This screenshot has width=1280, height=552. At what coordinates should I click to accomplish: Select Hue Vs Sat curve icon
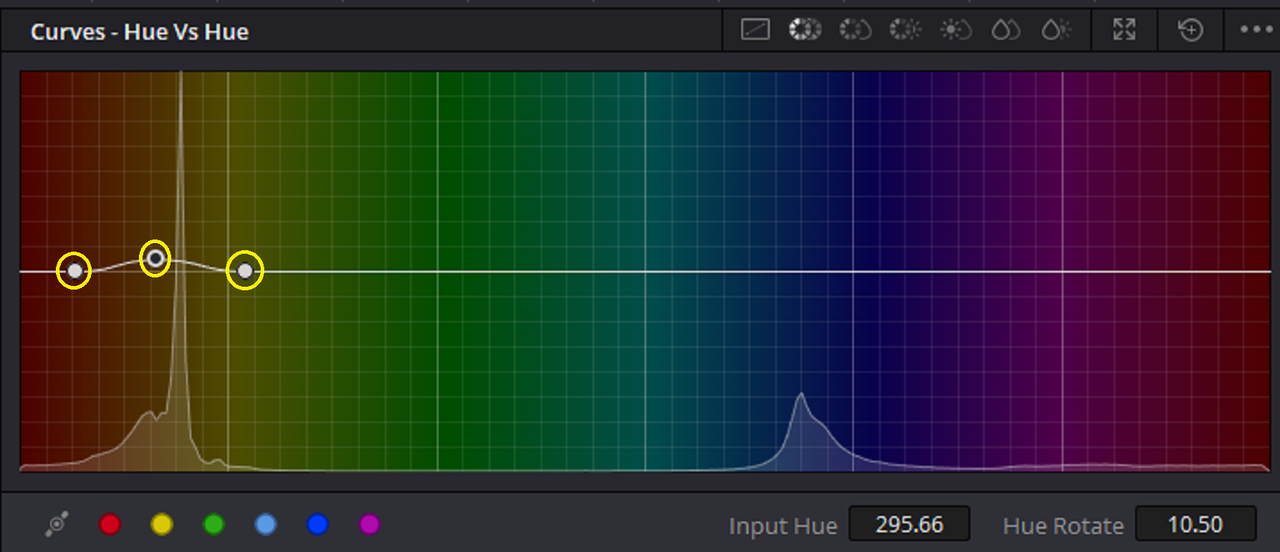(855, 30)
